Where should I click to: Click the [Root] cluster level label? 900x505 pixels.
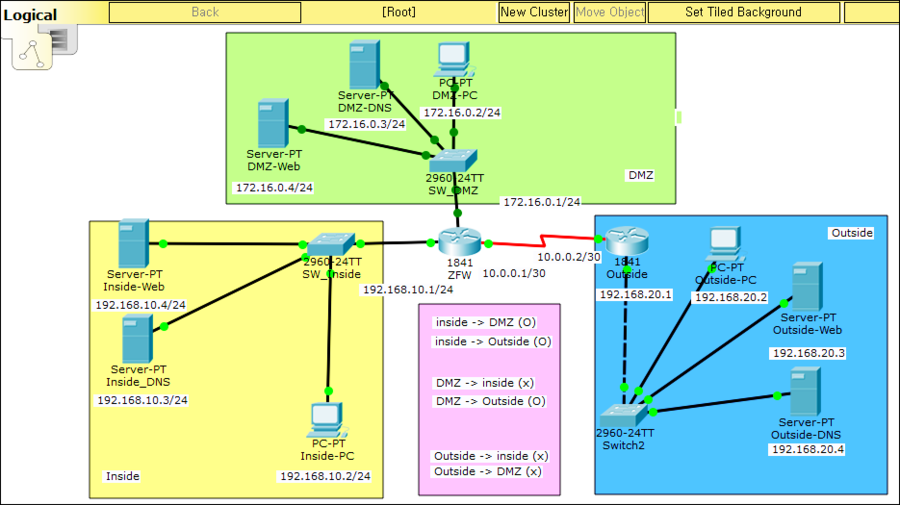[398, 12]
